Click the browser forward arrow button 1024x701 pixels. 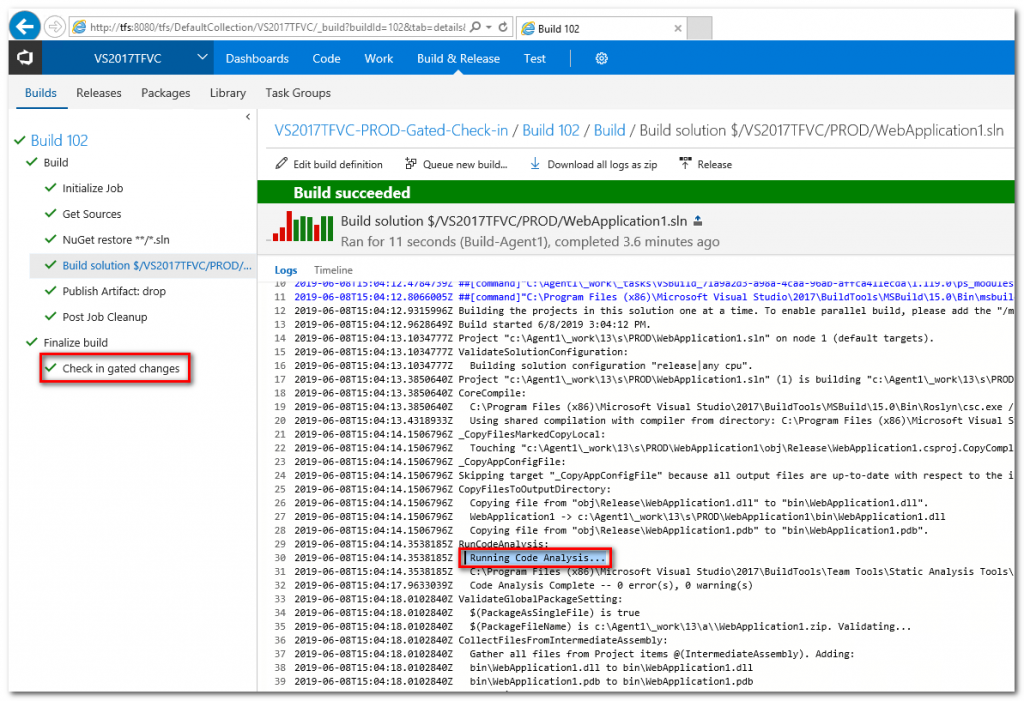point(55,27)
